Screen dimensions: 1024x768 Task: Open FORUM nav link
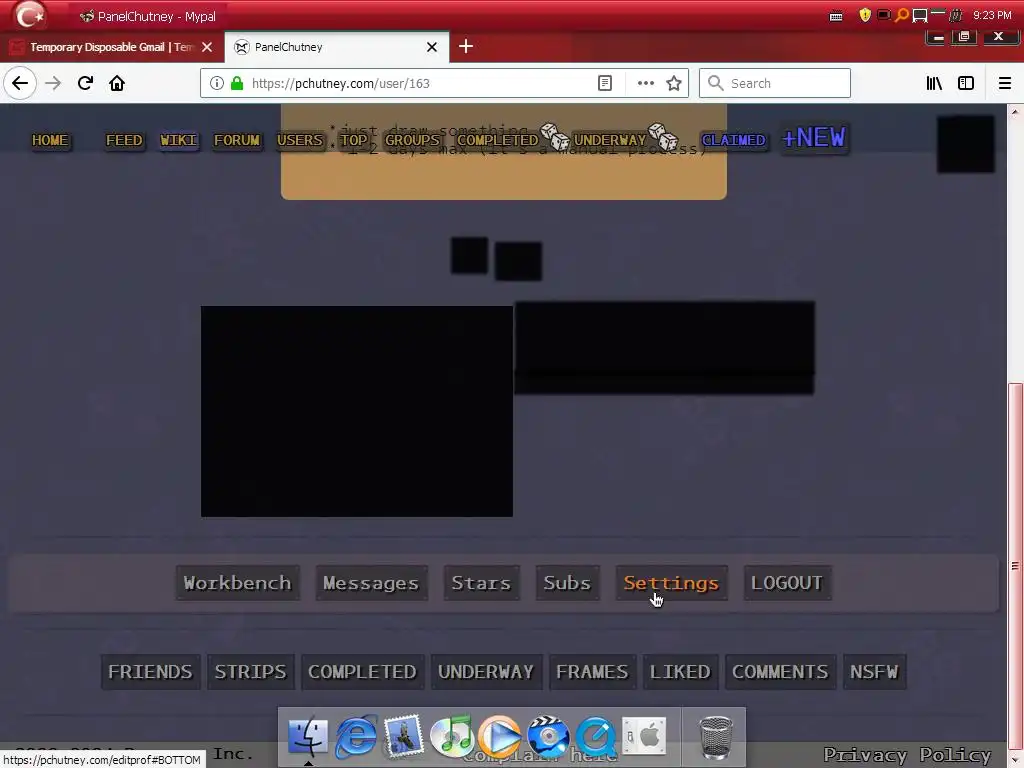(x=237, y=140)
